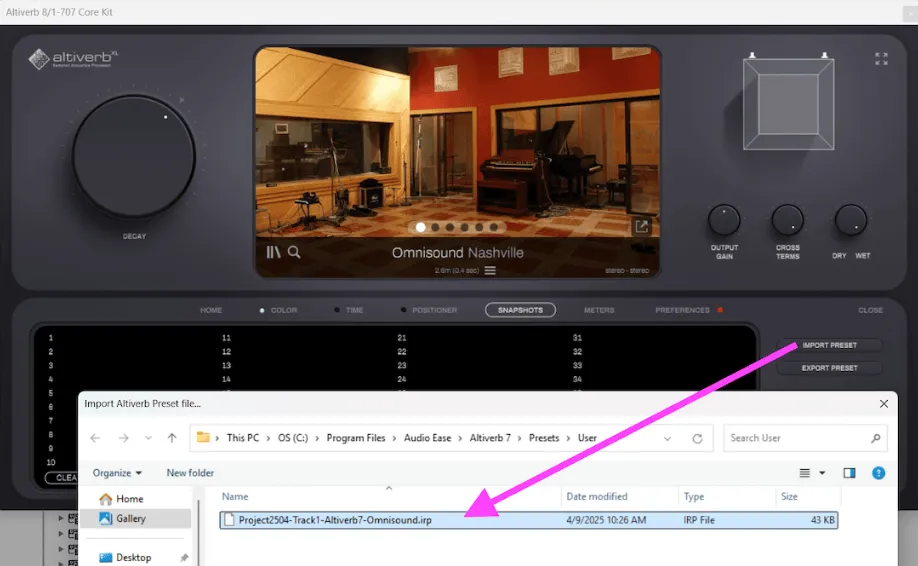Select snapshot slot 32
The height and width of the screenshot is (566, 918).
(x=577, y=352)
